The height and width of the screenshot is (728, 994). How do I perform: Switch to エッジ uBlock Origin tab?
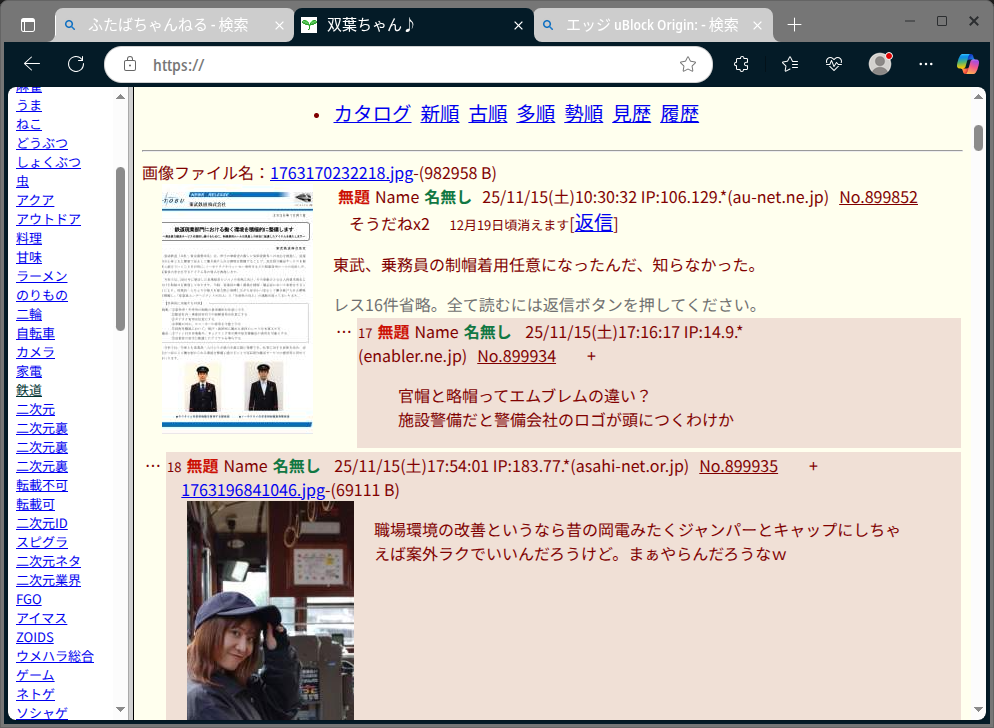652,24
